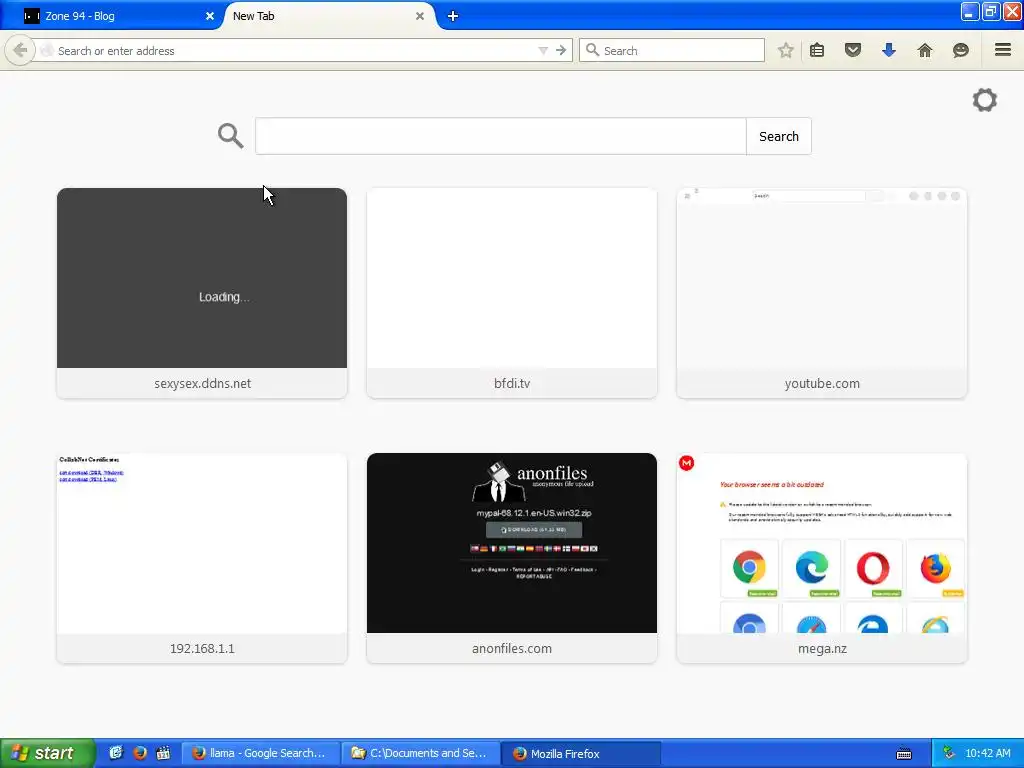The width and height of the screenshot is (1024, 768).
Task: Click the clapperboard quick launch icon
Action: point(163,753)
